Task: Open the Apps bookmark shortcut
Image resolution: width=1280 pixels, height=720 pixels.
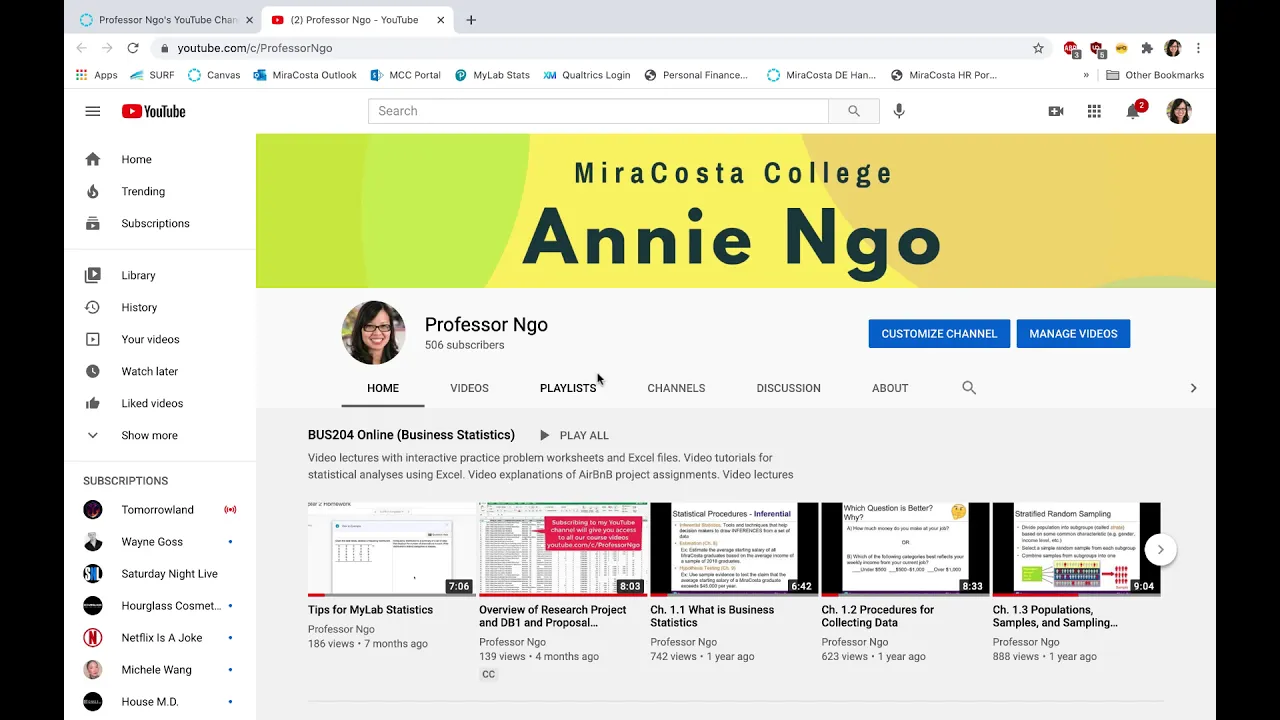Action: pyautogui.click(x=97, y=75)
